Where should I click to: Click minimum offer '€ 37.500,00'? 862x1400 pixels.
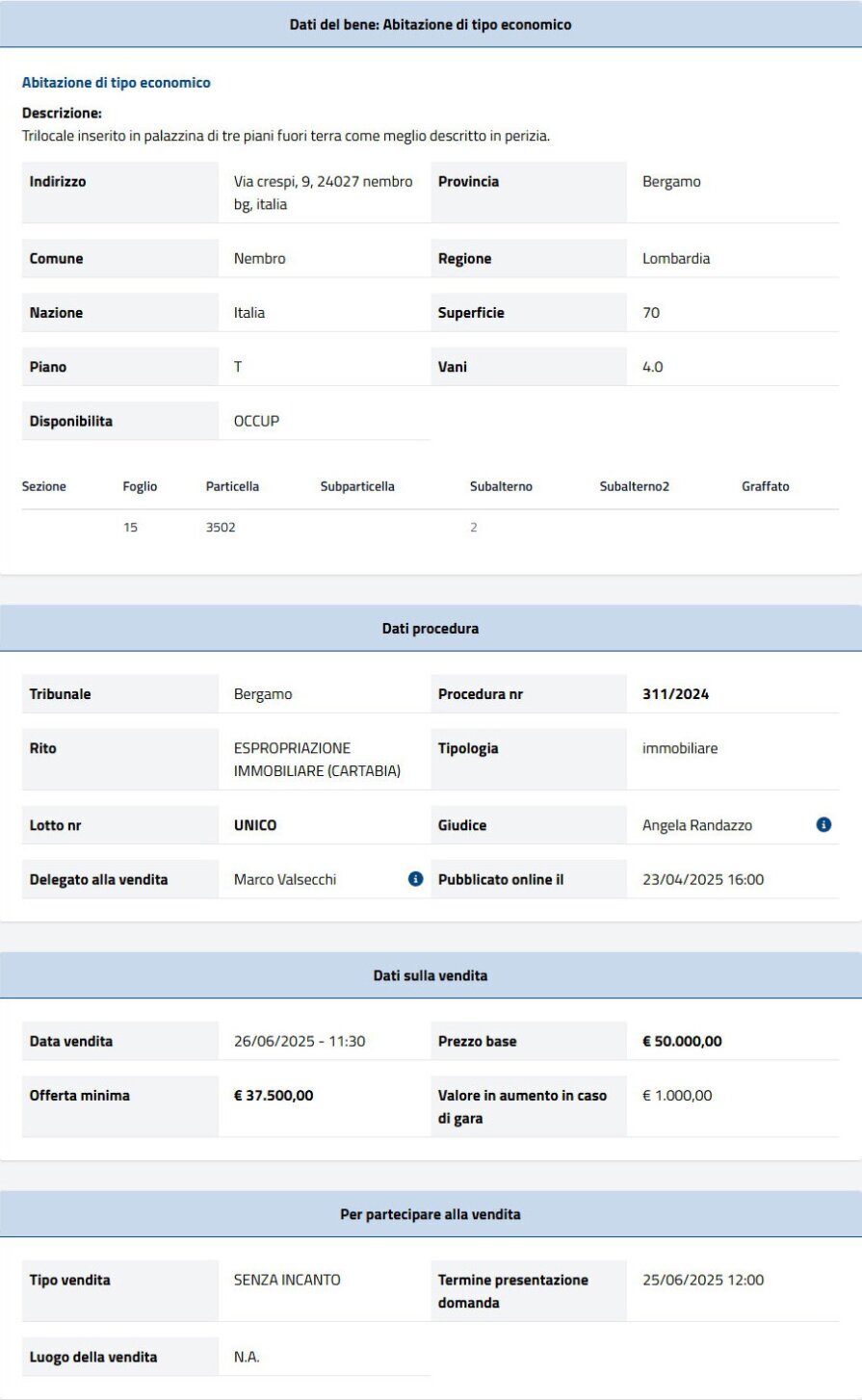(274, 1095)
